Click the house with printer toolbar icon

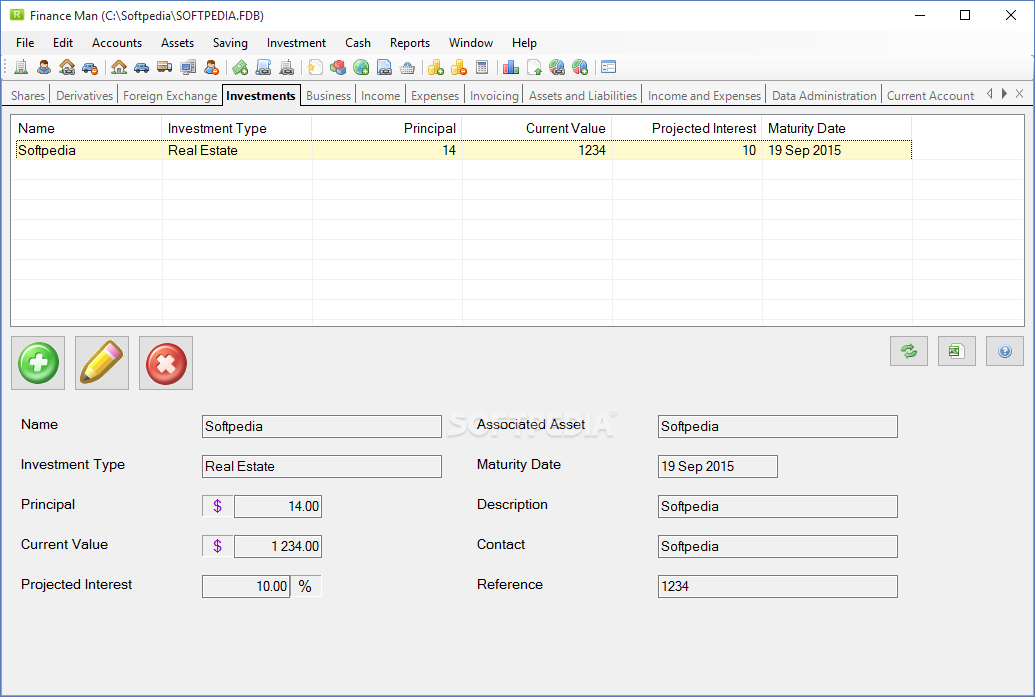(x=67, y=67)
